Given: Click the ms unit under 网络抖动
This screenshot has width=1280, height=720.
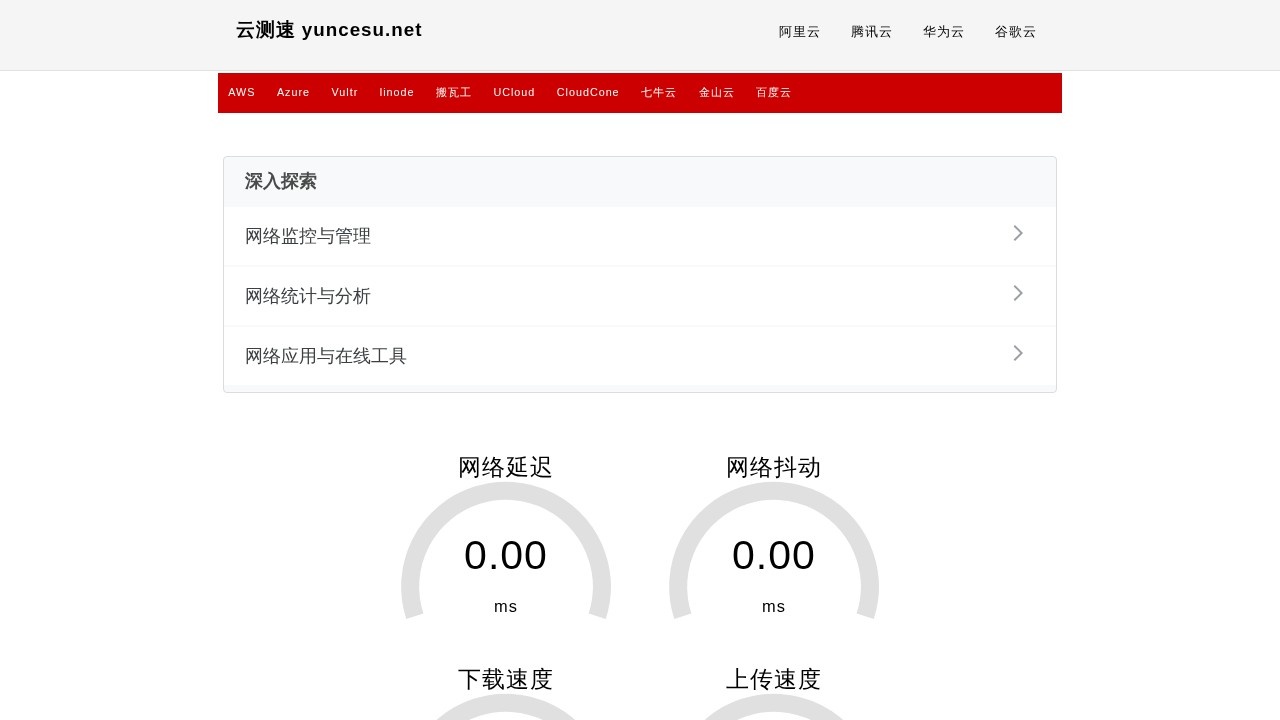Looking at the screenshot, I should coord(774,607).
